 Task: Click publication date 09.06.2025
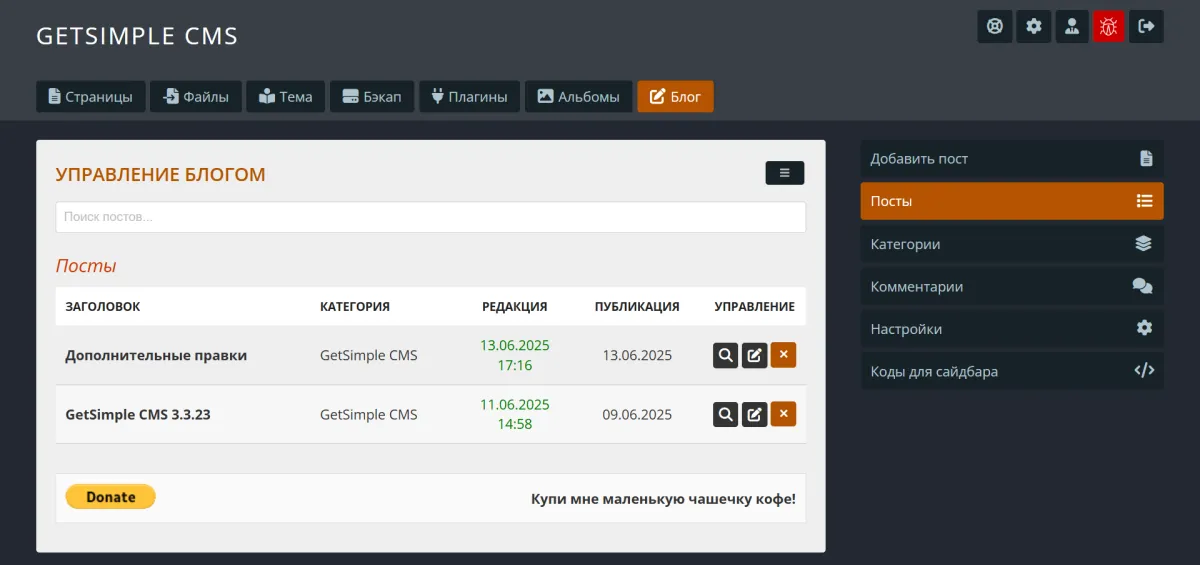(637, 414)
